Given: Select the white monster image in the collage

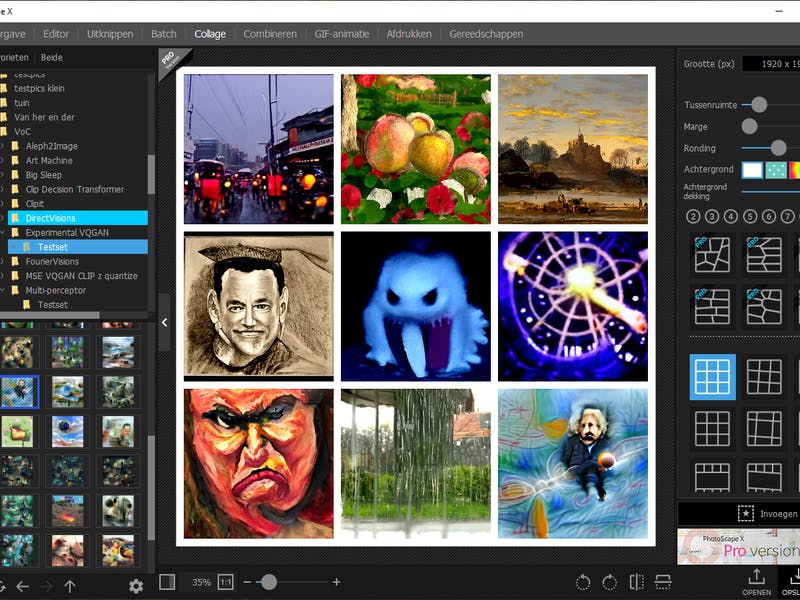Looking at the screenshot, I should click(416, 306).
